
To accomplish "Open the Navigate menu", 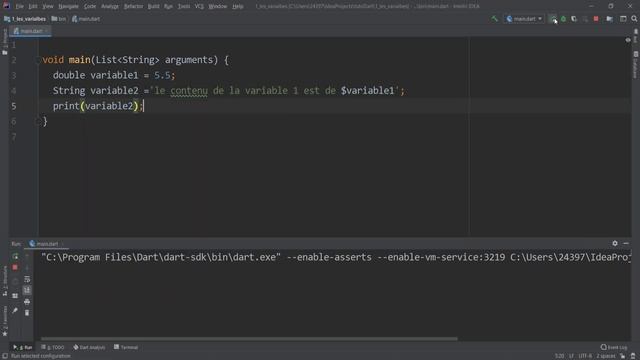I will coord(68,6).
